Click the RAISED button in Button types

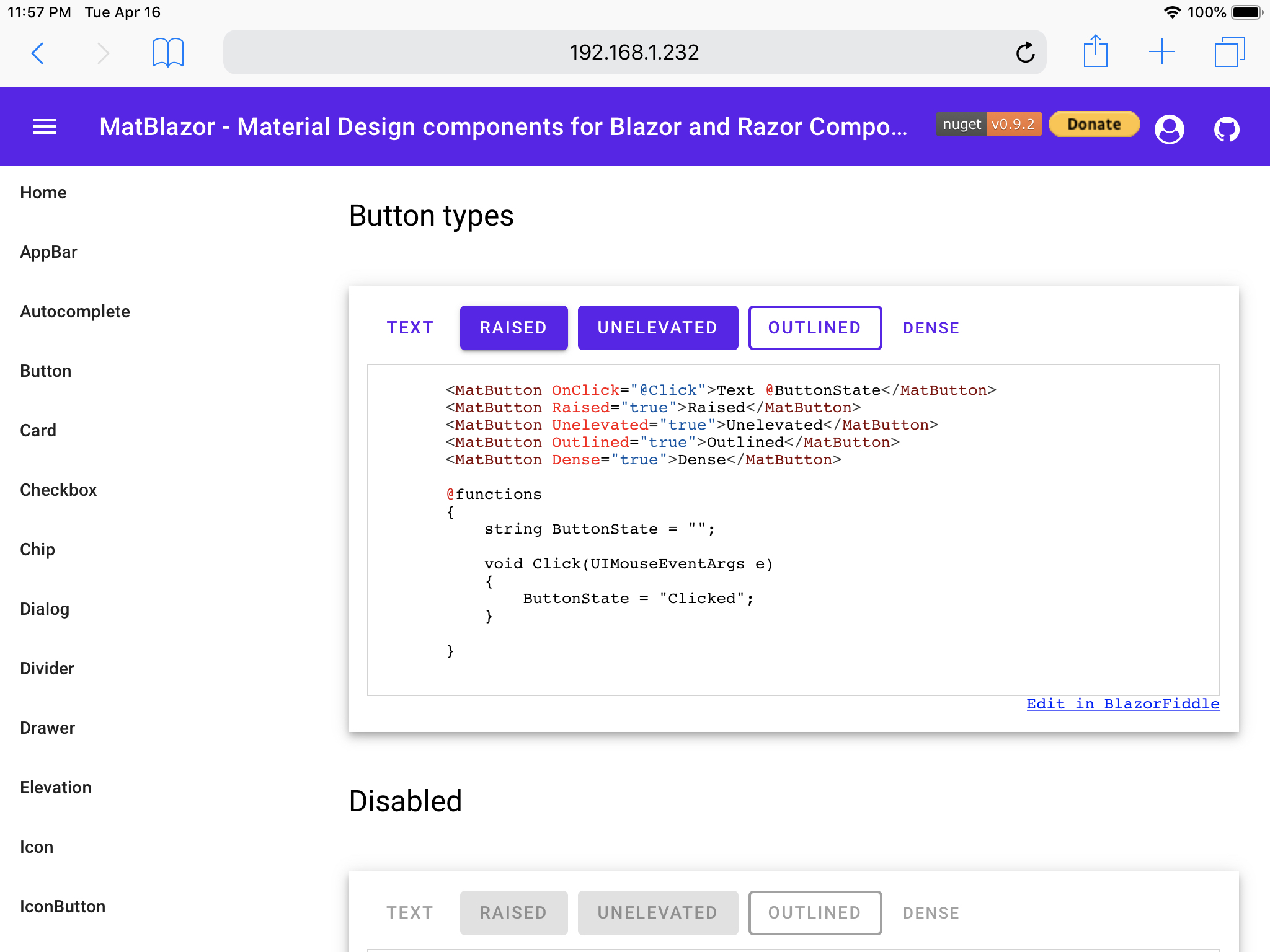(513, 328)
